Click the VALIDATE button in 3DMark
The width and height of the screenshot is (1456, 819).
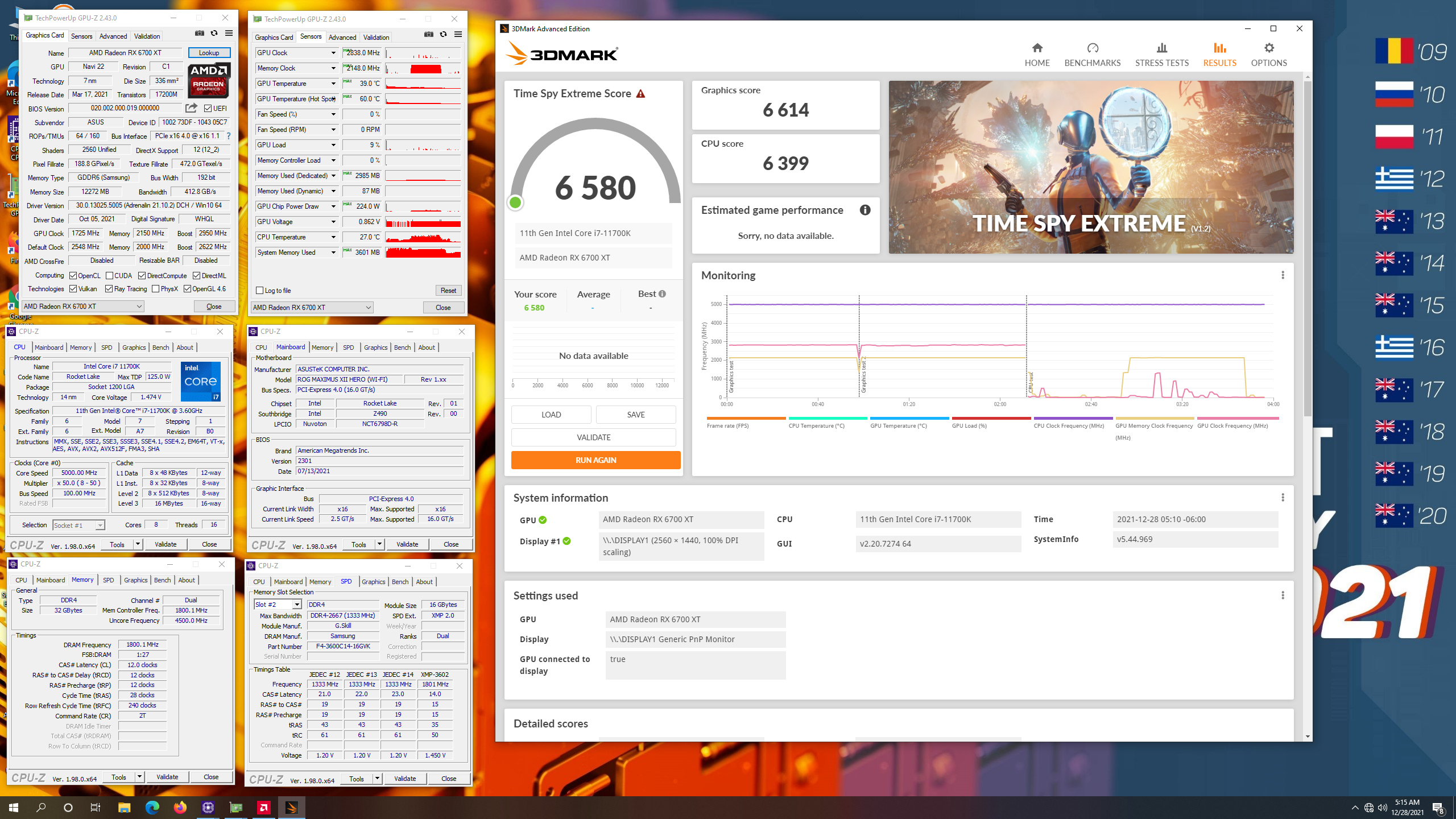(593, 437)
